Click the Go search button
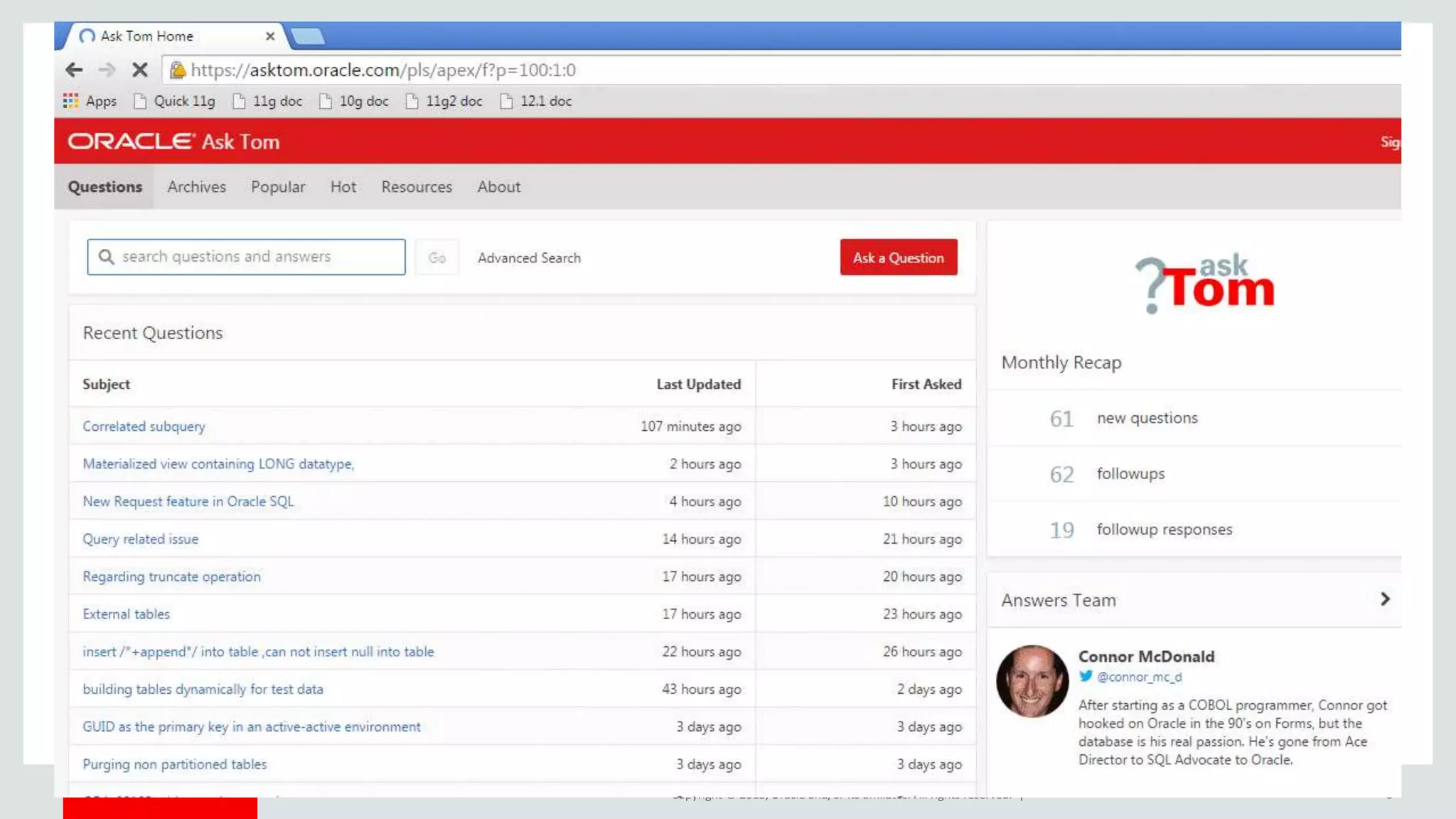Image resolution: width=1456 pixels, height=819 pixels. [x=437, y=257]
